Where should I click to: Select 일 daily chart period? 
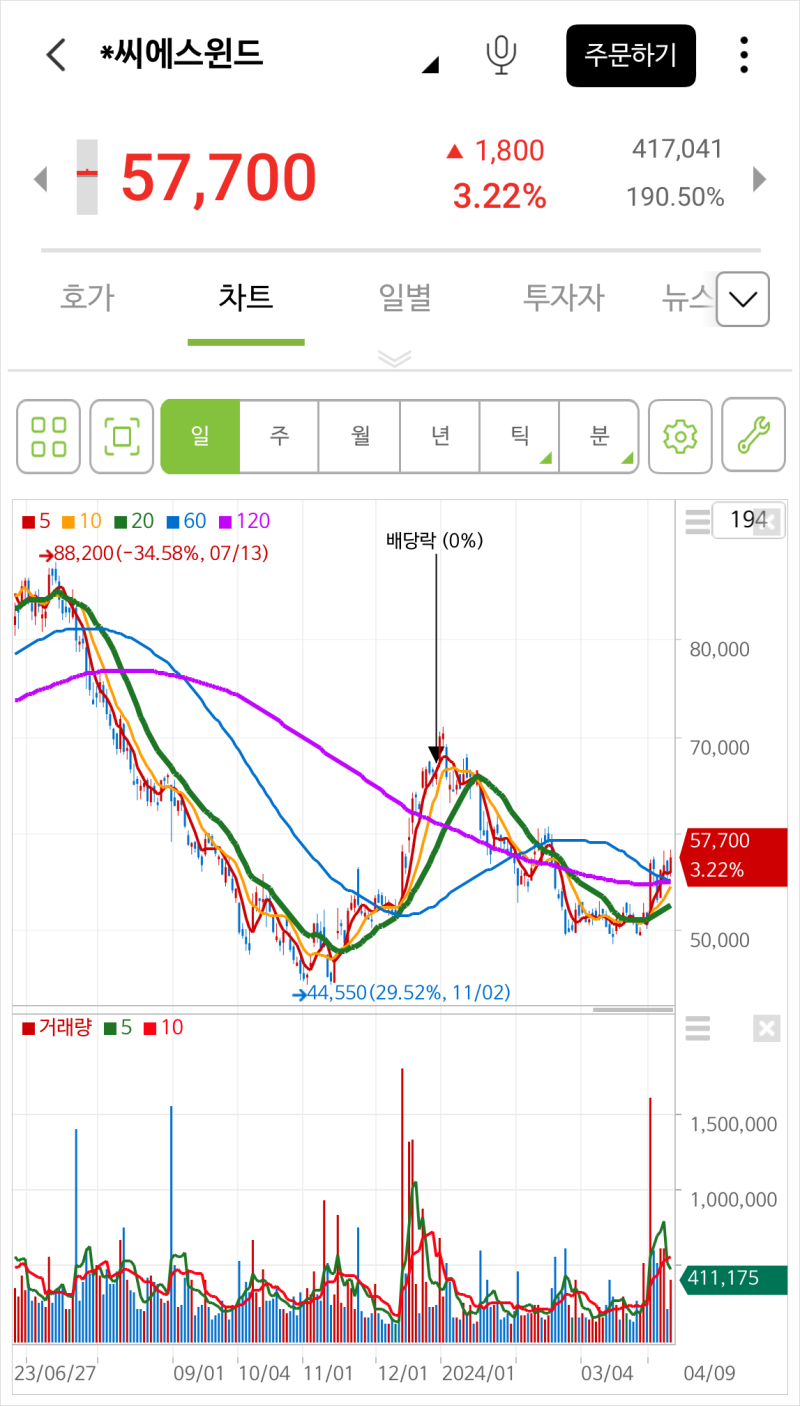(200, 437)
